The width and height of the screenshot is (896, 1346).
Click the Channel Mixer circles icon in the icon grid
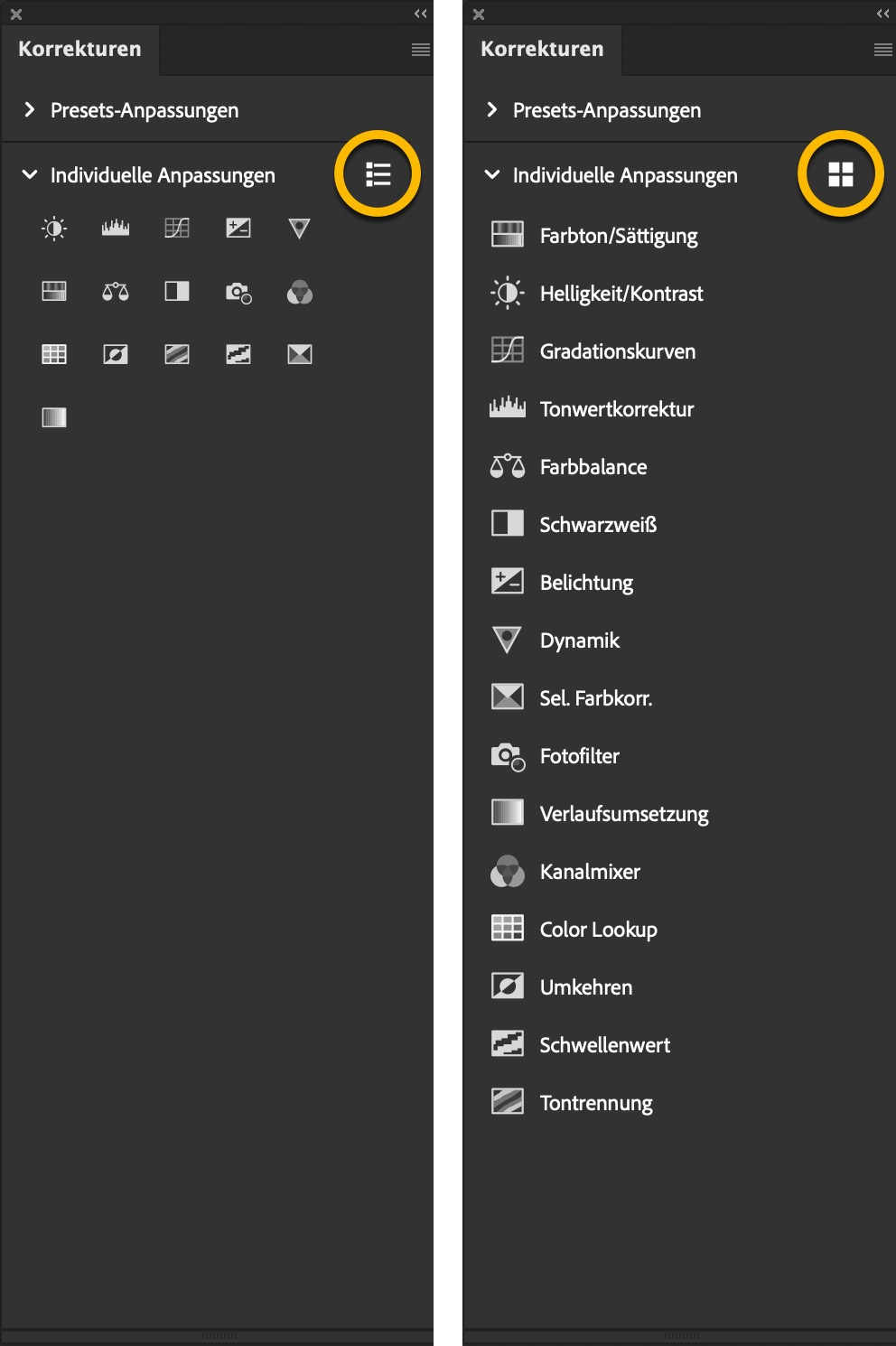click(x=300, y=292)
